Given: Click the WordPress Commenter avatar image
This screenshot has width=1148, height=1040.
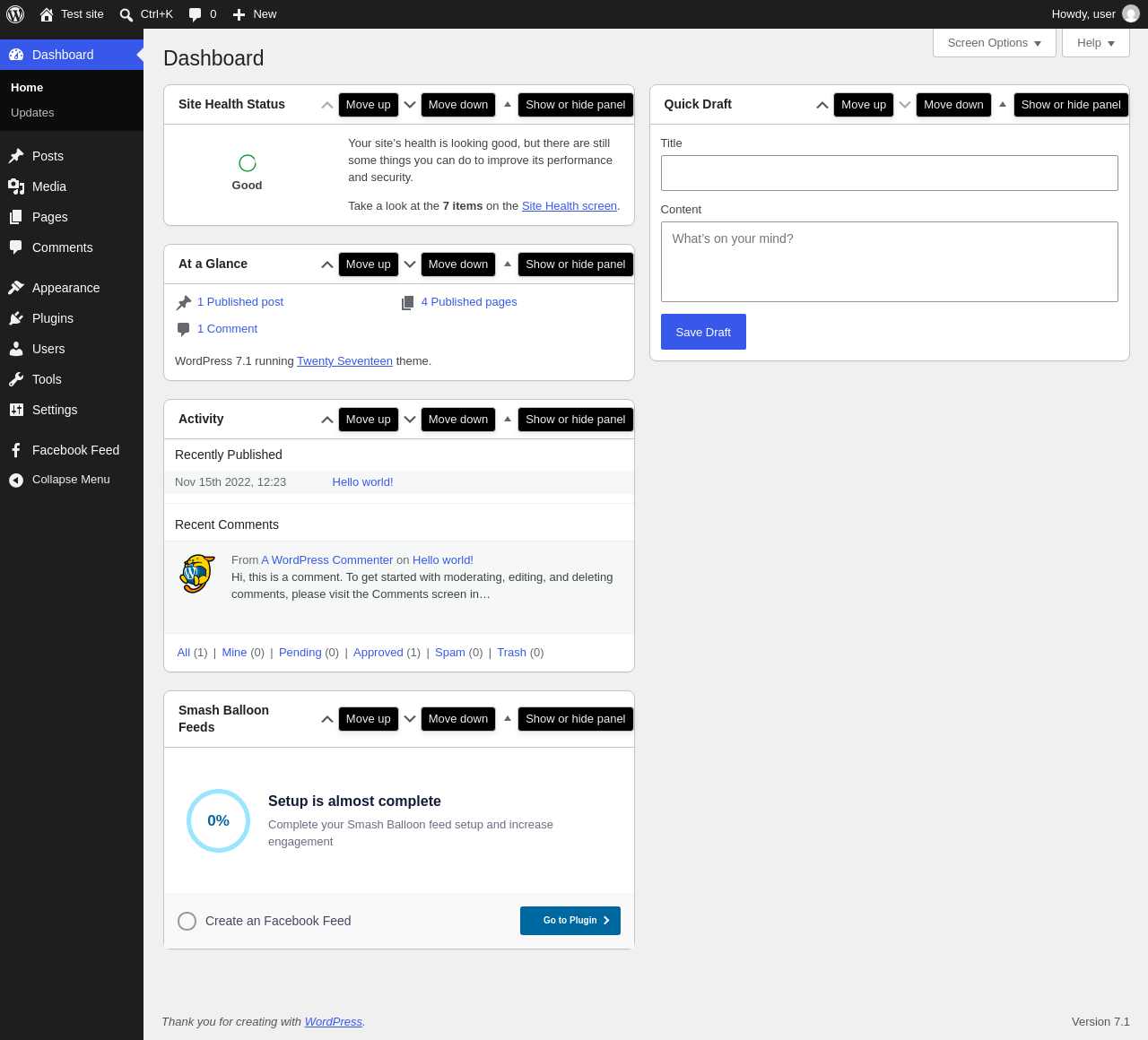Looking at the screenshot, I should [x=197, y=574].
